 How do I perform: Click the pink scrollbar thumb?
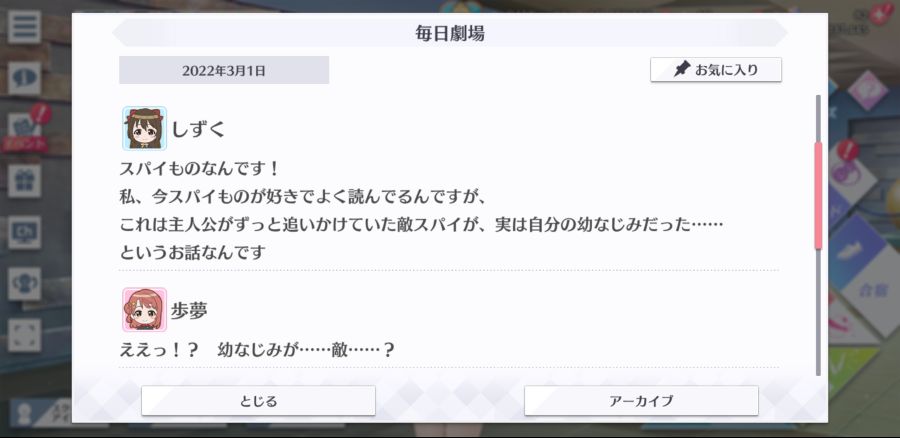[818, 196]
